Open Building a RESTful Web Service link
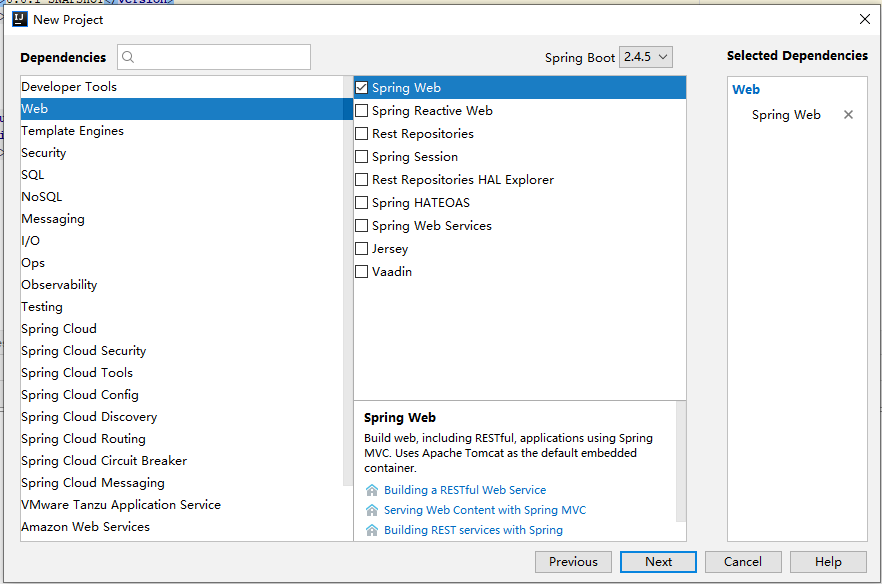The width and height of the screenshot is (882, 584). coord(465,490)
